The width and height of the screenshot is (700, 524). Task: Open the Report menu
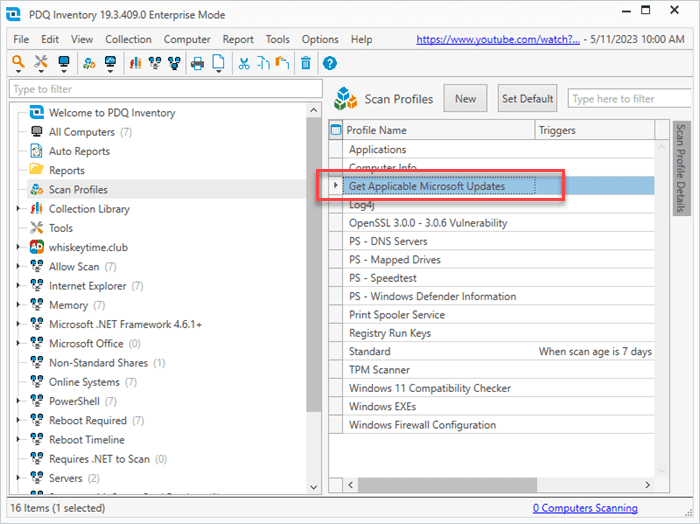[x=238, y=39]
